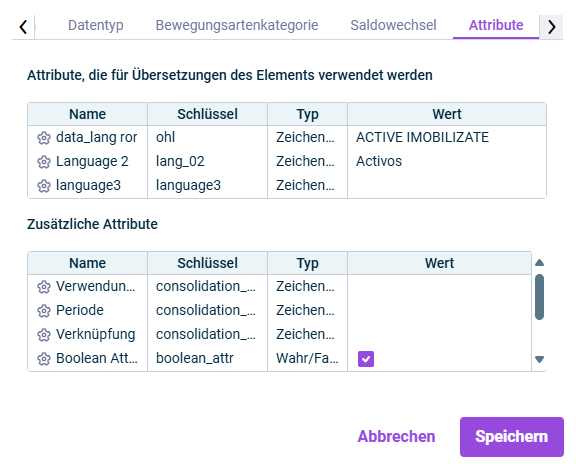Click the scrollbar down arrow in Zusätzliche Attribute
Image resolution: width=576 pixels, height=464 pixels.
click(539, 359)
